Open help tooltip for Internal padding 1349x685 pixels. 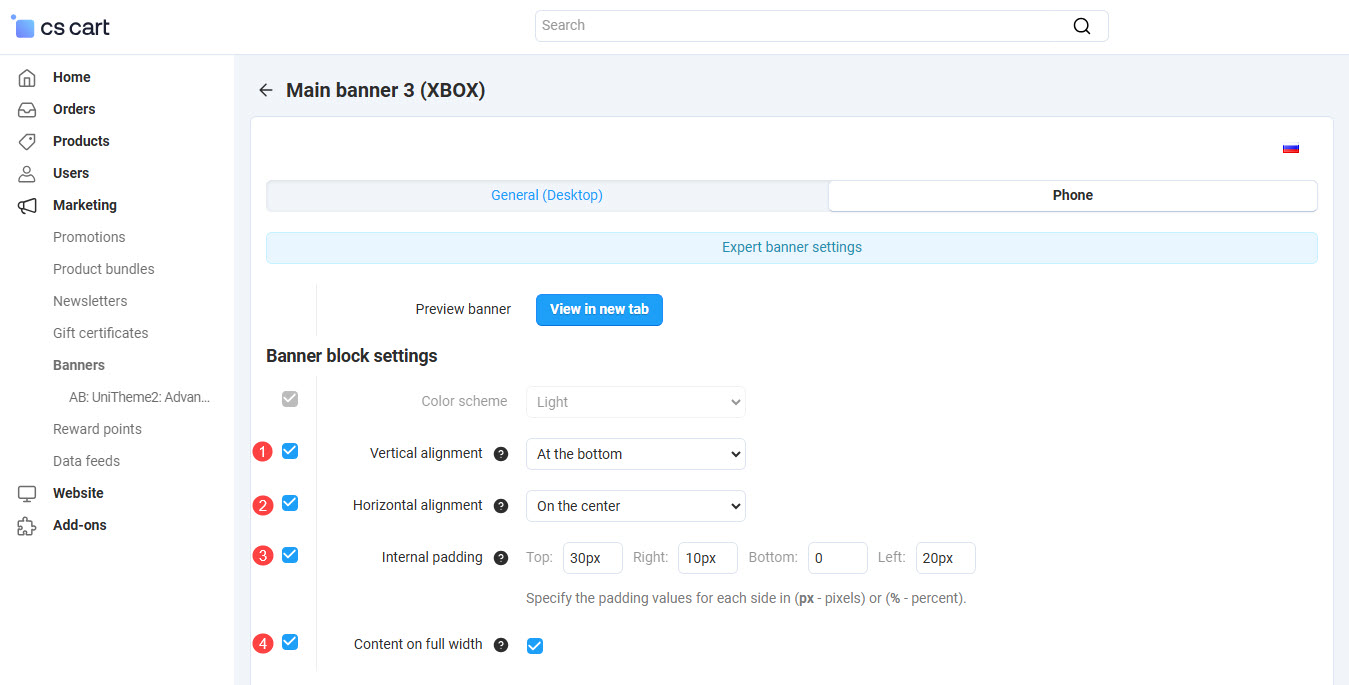[501, 558]
